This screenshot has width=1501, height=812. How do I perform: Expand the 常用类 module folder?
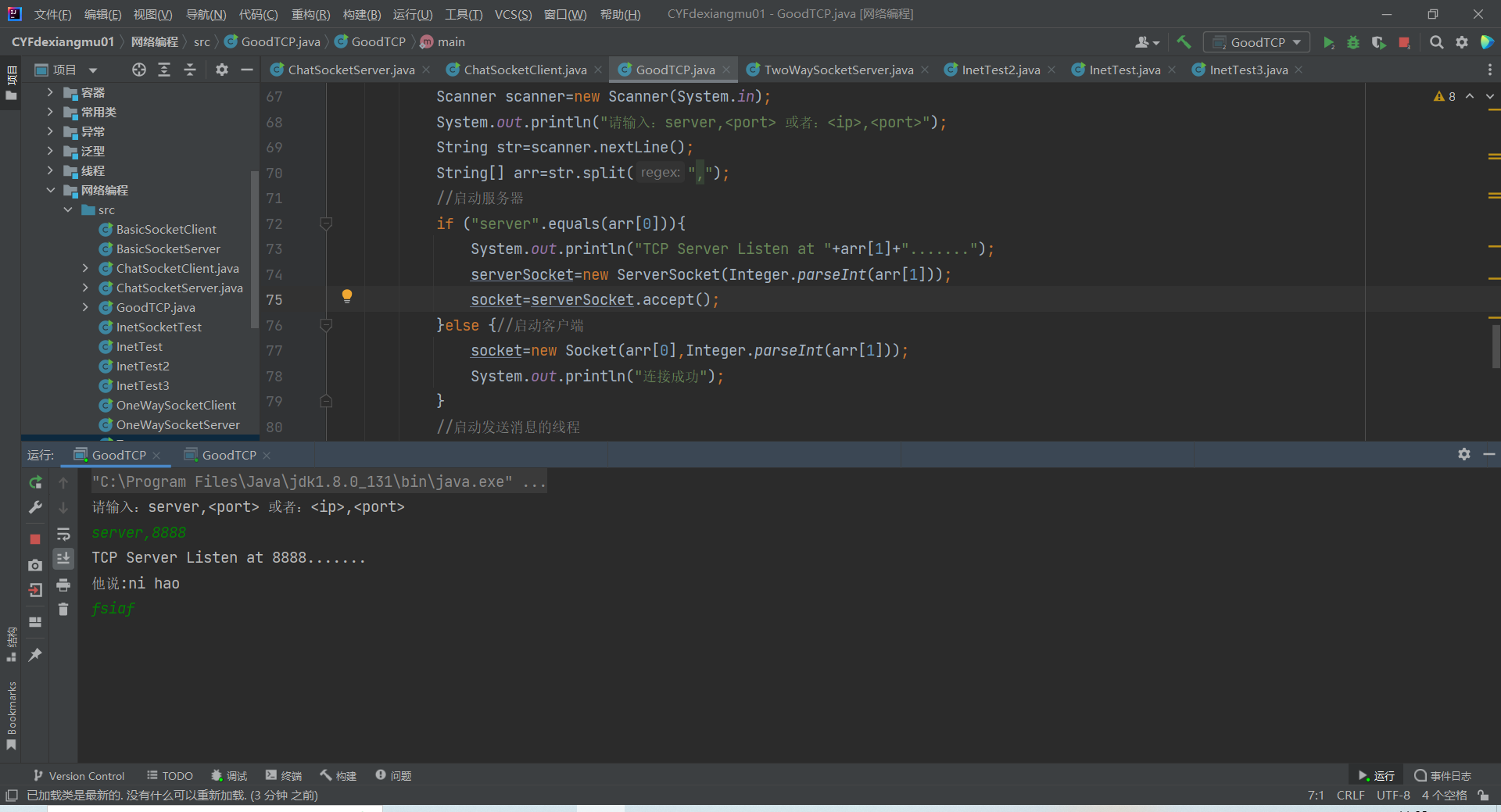click(x=50, y=112)
